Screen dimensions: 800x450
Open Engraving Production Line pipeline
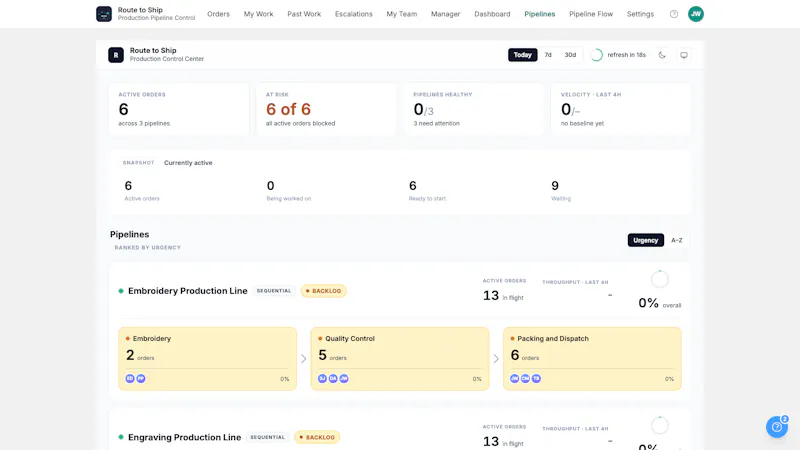tap(184, 437)
